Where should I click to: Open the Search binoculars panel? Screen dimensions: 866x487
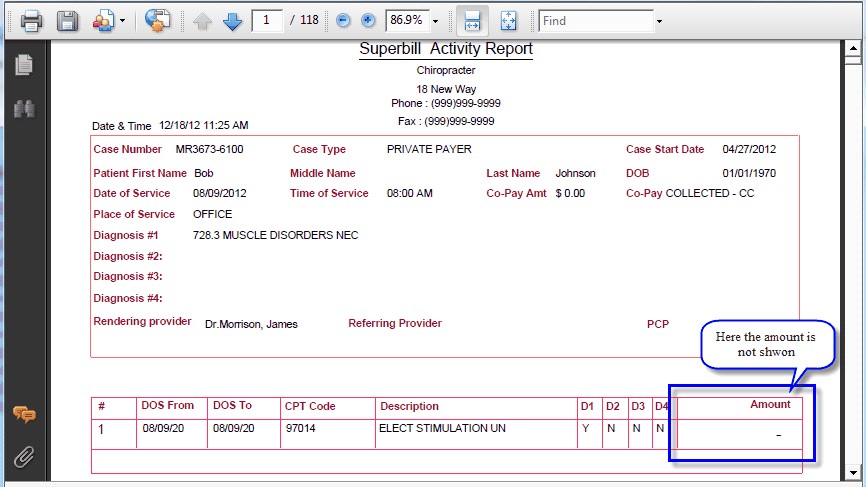pyautogui.click(x=24, y=109)
